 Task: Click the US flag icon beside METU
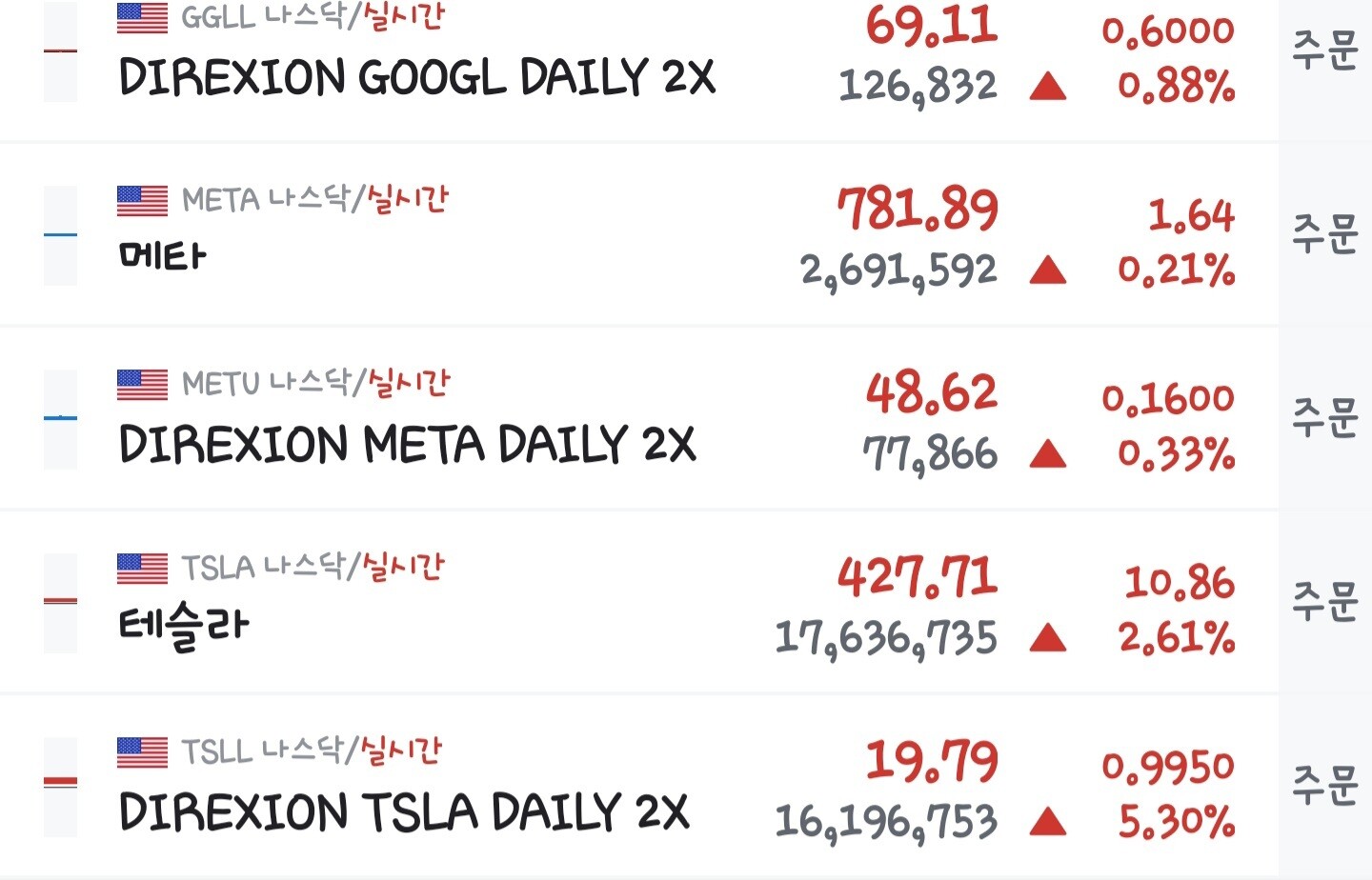(142, 384)
